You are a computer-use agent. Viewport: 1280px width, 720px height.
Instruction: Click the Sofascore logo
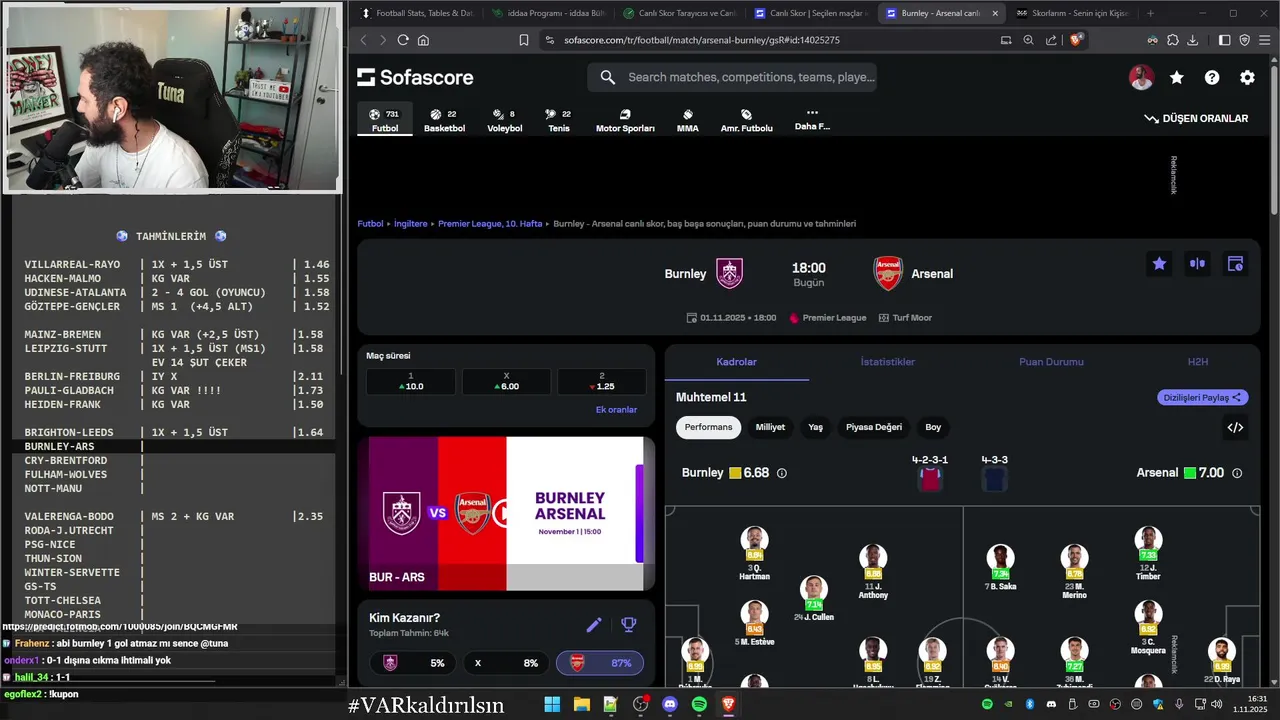click(415, 77)
